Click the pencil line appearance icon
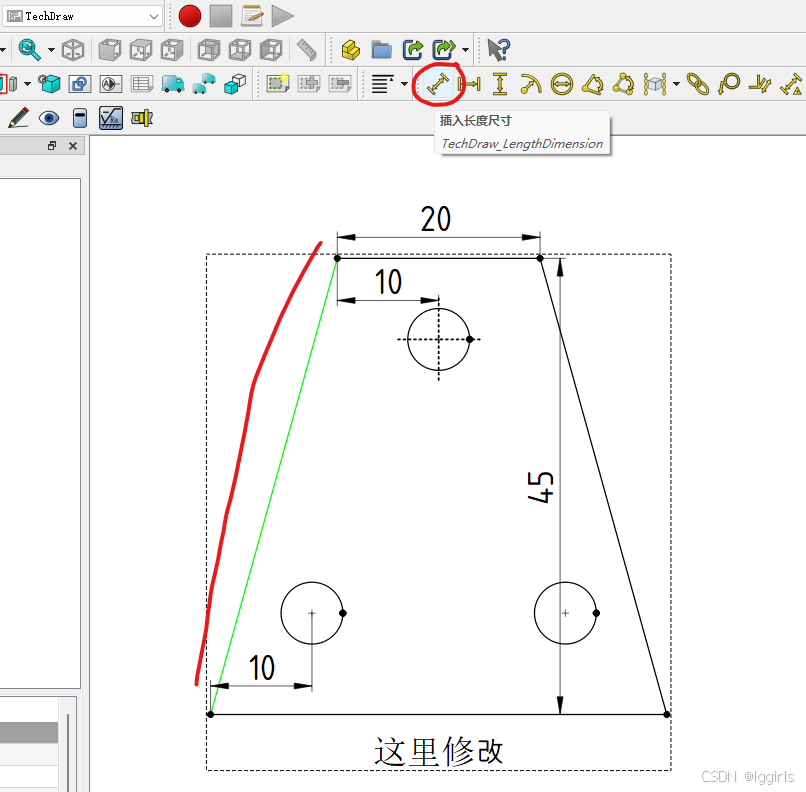Image resolution: width=806 pixels, height=792 pixels. (x=19, y=118)
